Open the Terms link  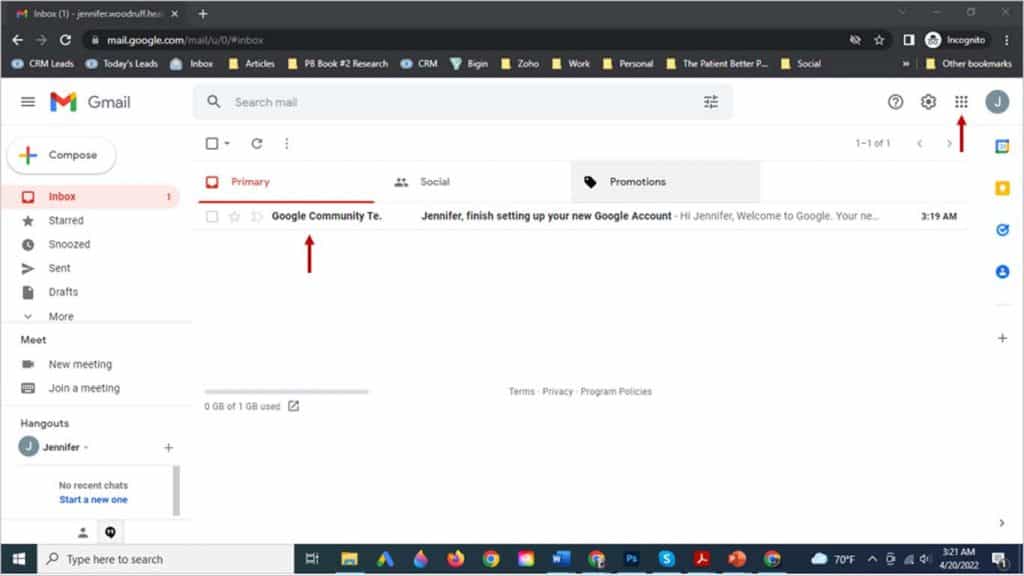coord(521,391)
